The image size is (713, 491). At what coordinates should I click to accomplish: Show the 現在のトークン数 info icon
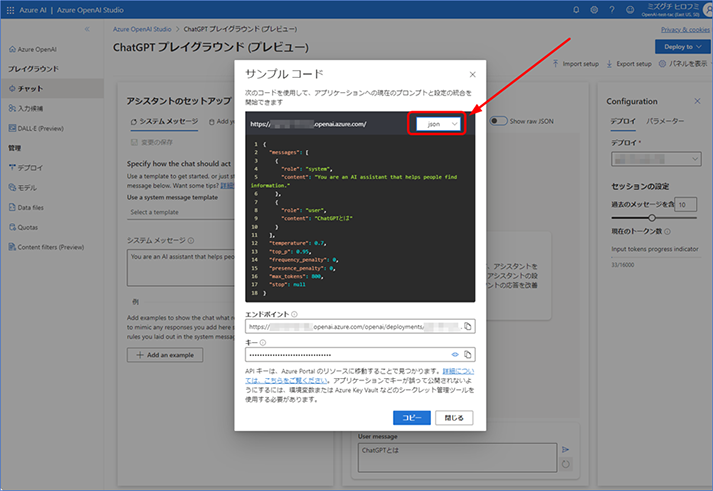point(667,231)
